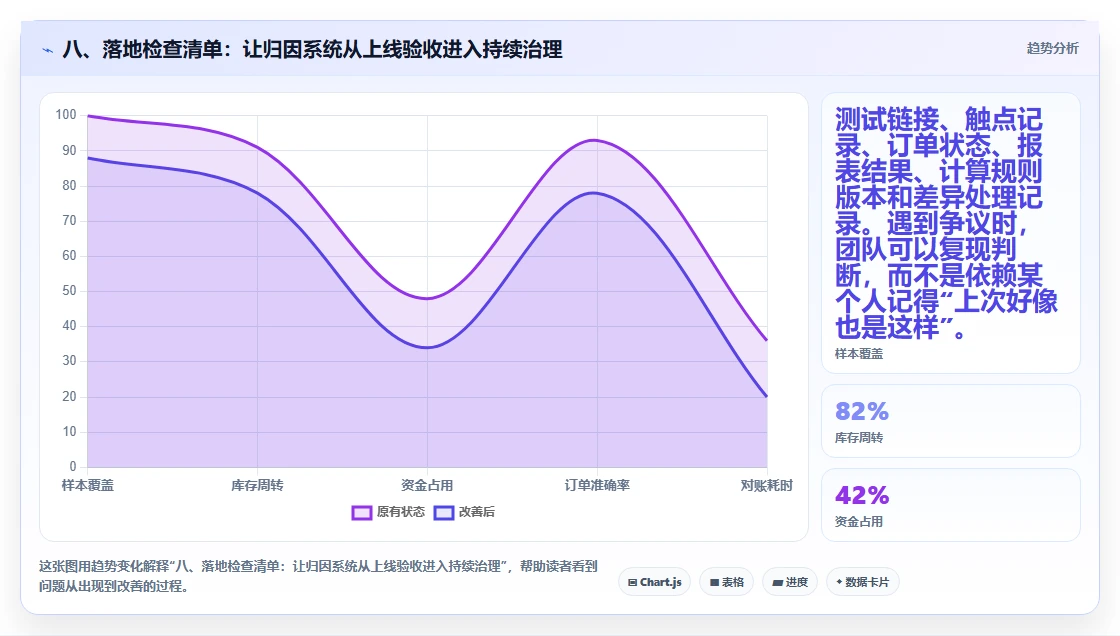The image size is (1120, 636).
Task: Click the 42% 资金占用 card
Action: click(x=951, y=505)
